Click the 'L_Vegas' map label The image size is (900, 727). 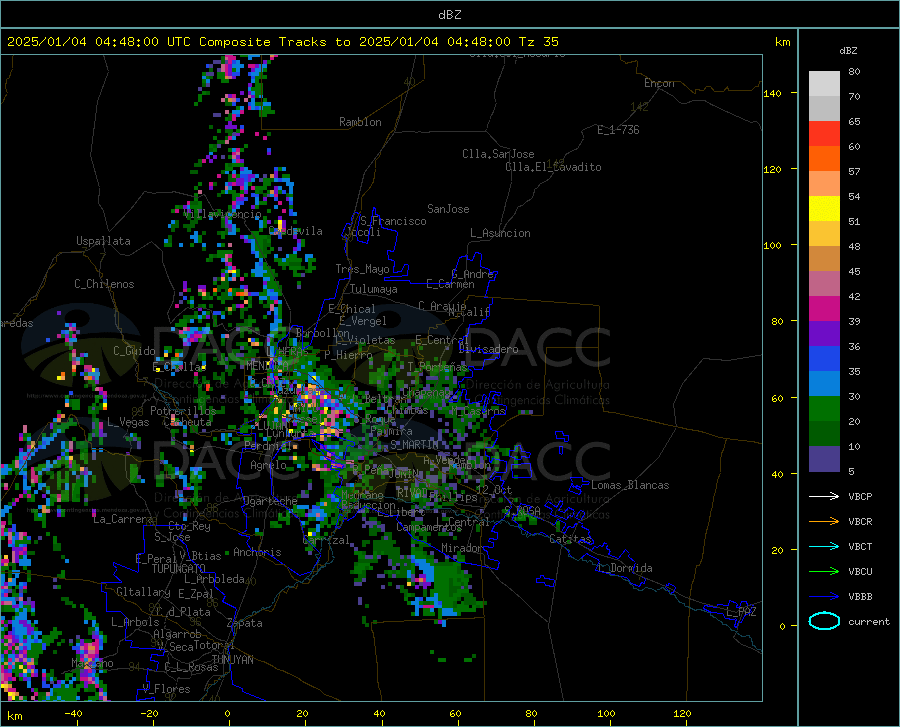click(x=128, y=422)
